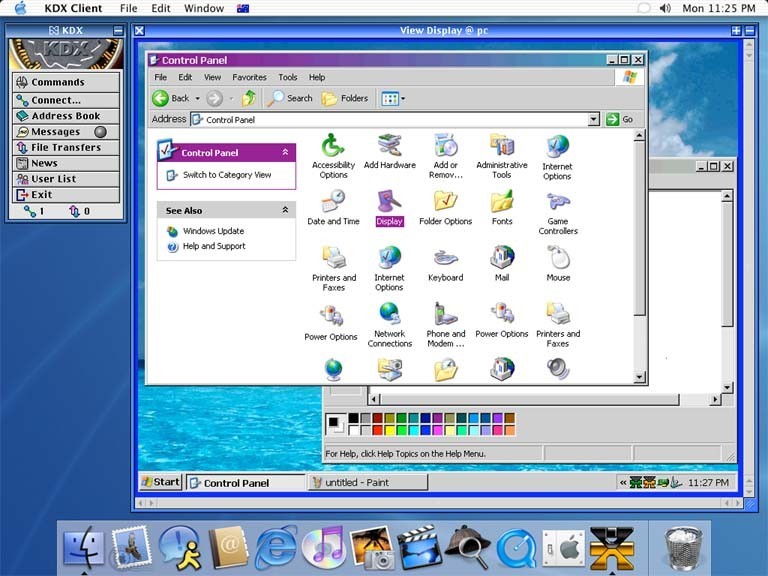Click the Windows Start button
This screenshot has width=768, height=576.
[x=161, y=482]
